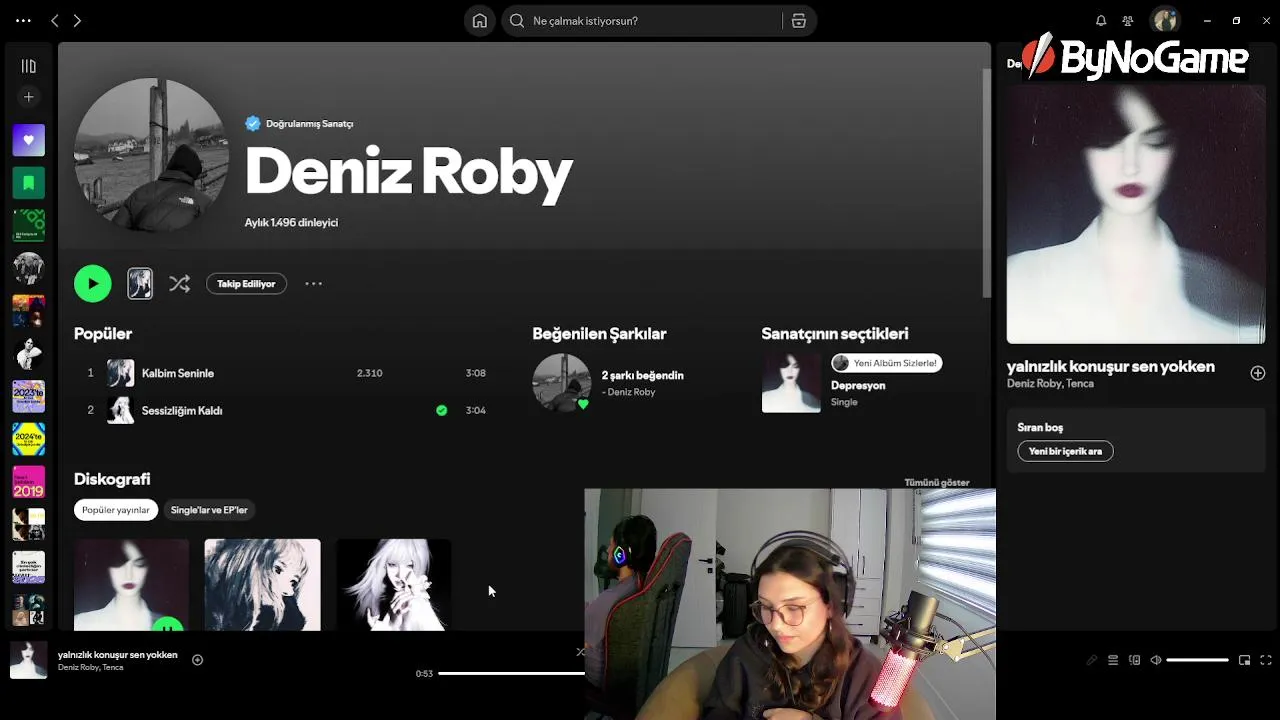Go forward with the right arrow
This screenshot has width=1280, height=720.
pyautogui.click(x=77, y=20)
